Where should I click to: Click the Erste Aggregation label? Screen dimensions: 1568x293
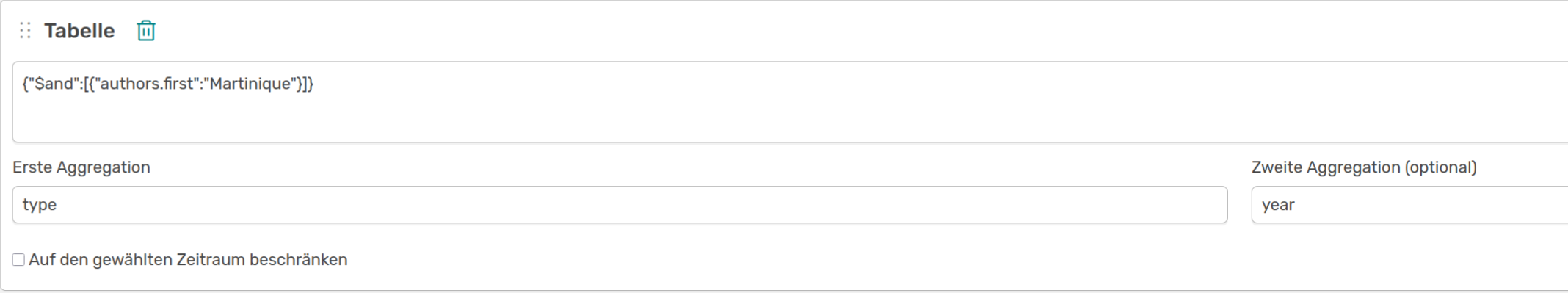(x=81, y=167)
